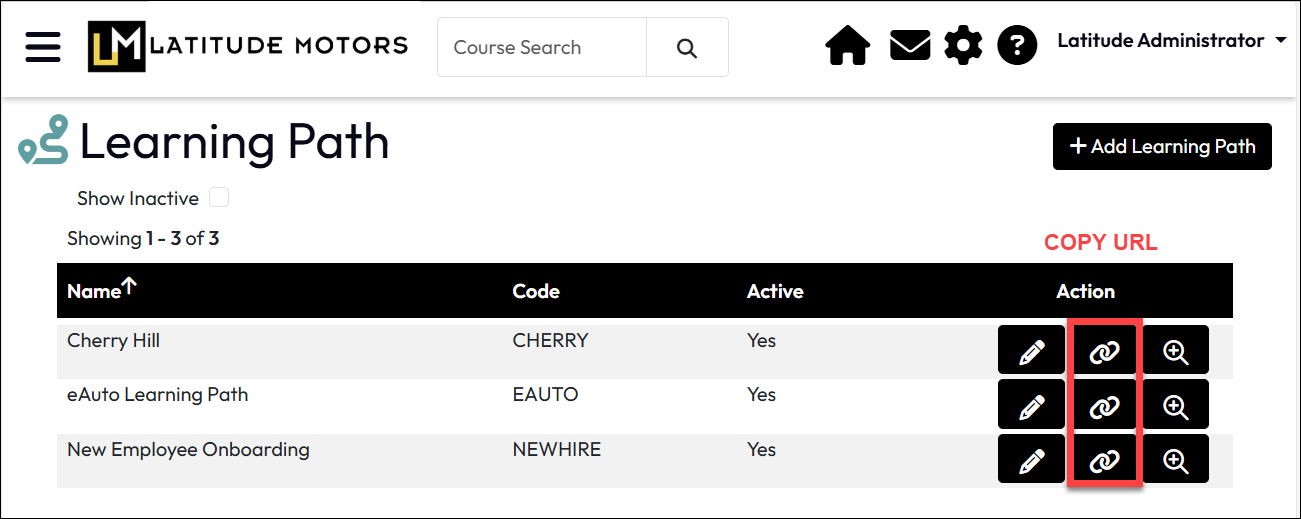Preview New Employee Onboarding path
Viewport: 1301px width, 519px height.
(x=1175, y=460)
